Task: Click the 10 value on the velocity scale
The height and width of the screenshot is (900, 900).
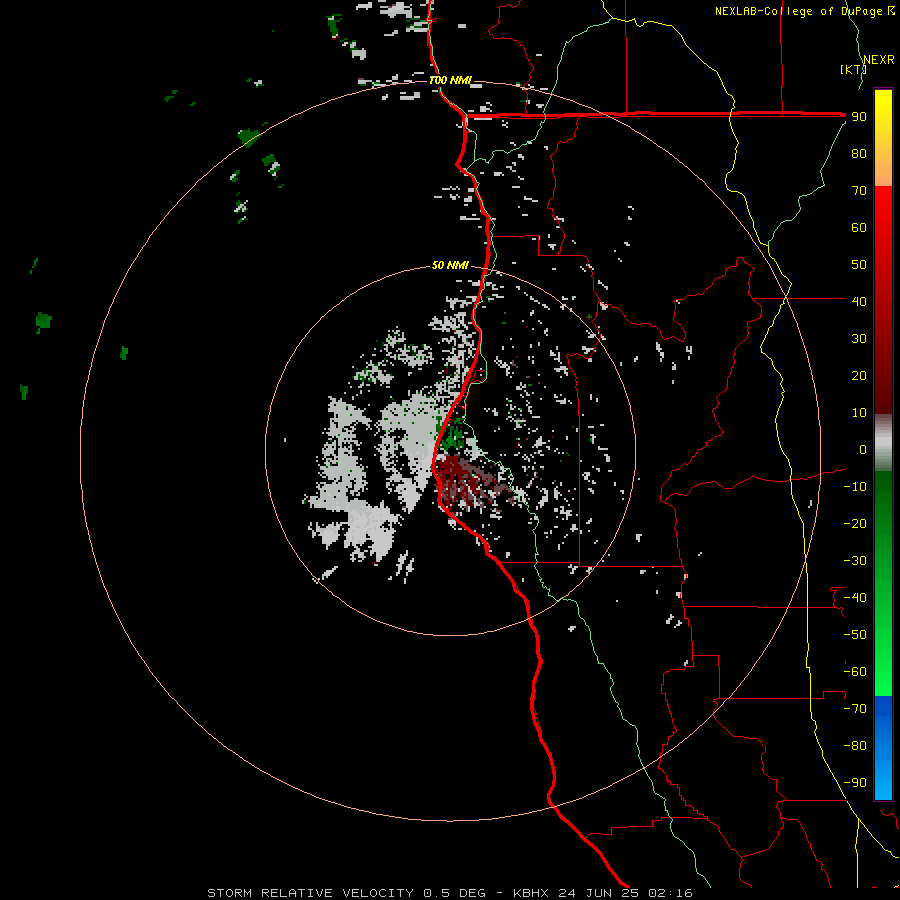Action: [x=859, y=413]
